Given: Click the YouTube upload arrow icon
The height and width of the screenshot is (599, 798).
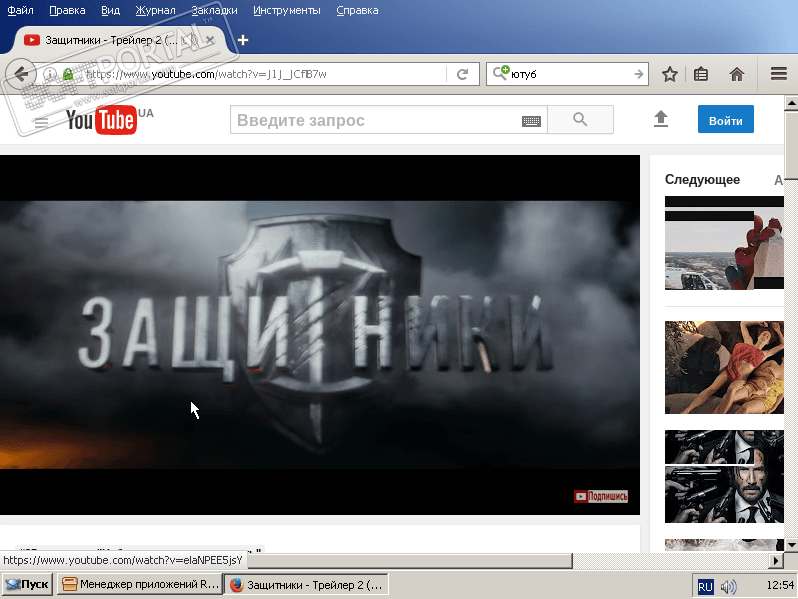Looking at the screenshot, I should [661, 119].
